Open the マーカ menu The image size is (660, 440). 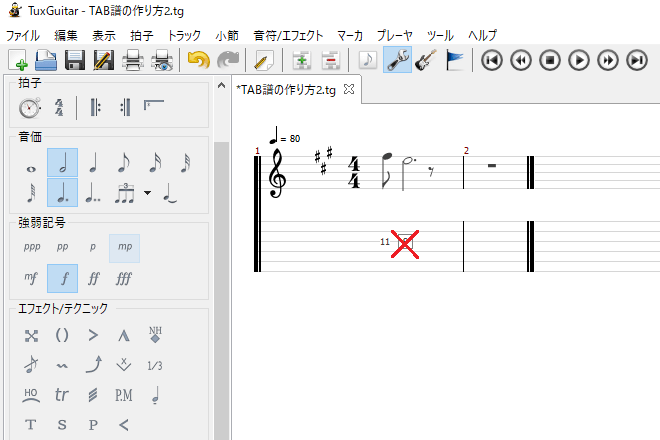tap(350, 35)
